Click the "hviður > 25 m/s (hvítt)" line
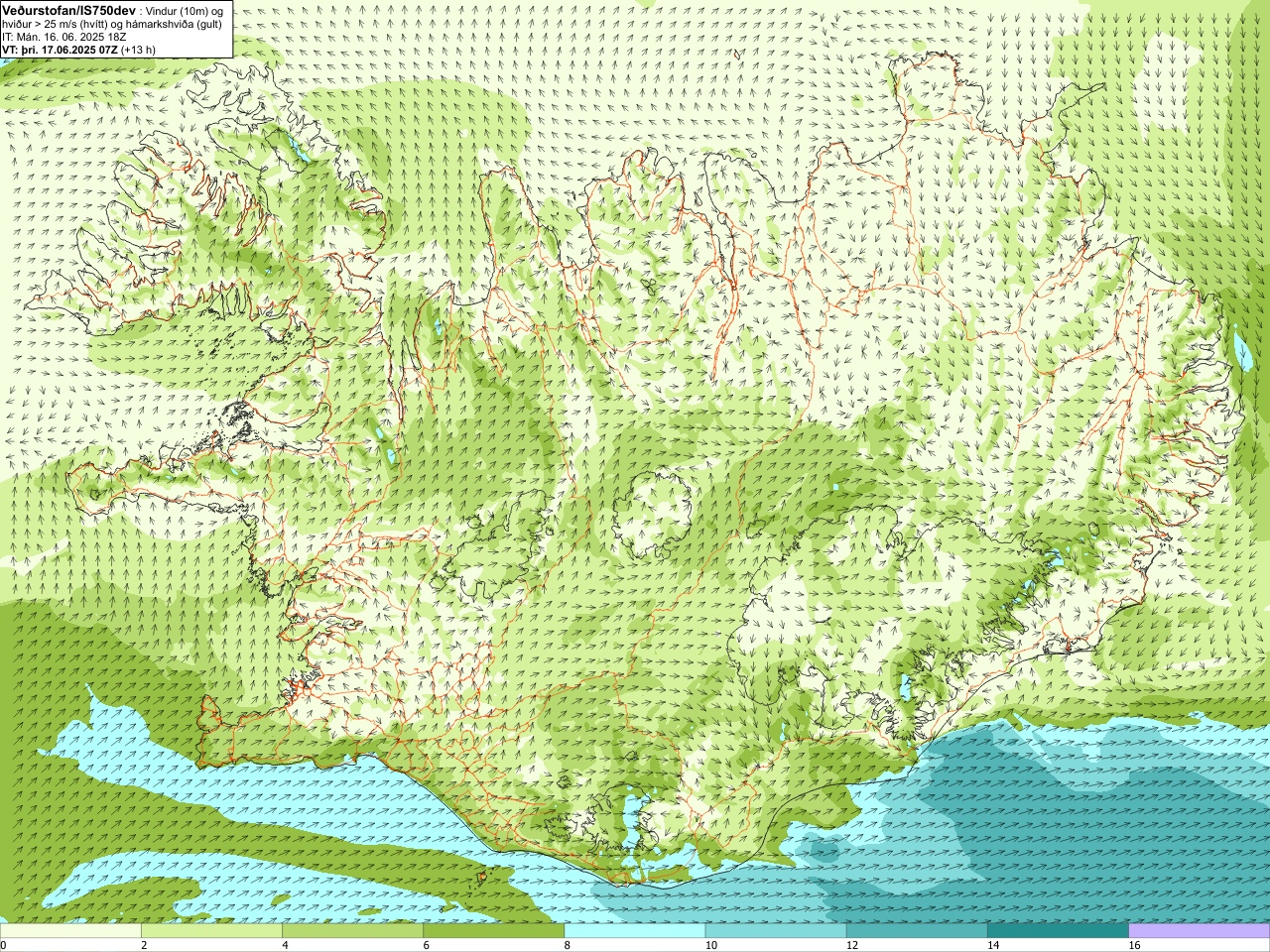 57,23
